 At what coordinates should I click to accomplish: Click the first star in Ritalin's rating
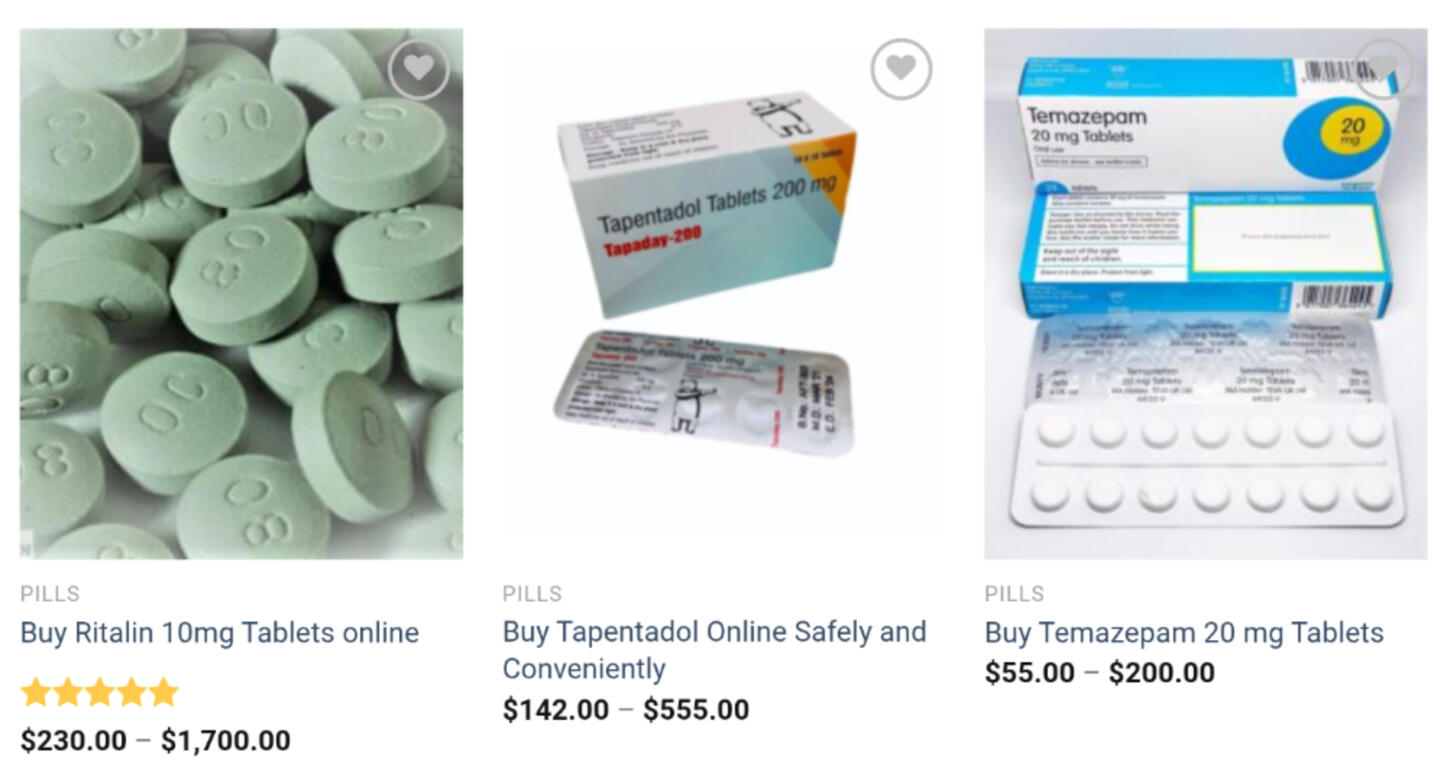click(x=36, y=692)
